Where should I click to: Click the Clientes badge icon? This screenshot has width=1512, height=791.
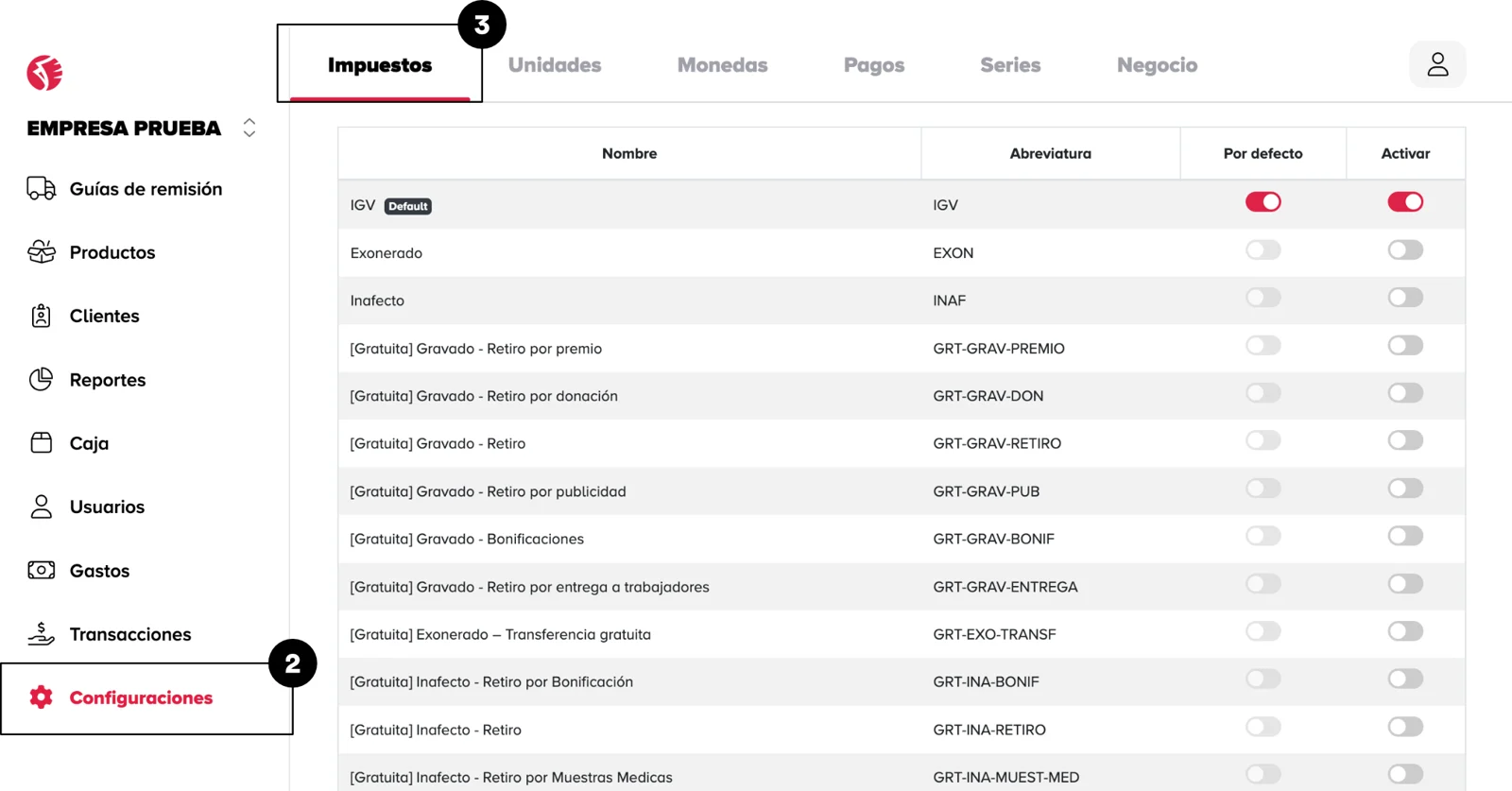point(42,316)
